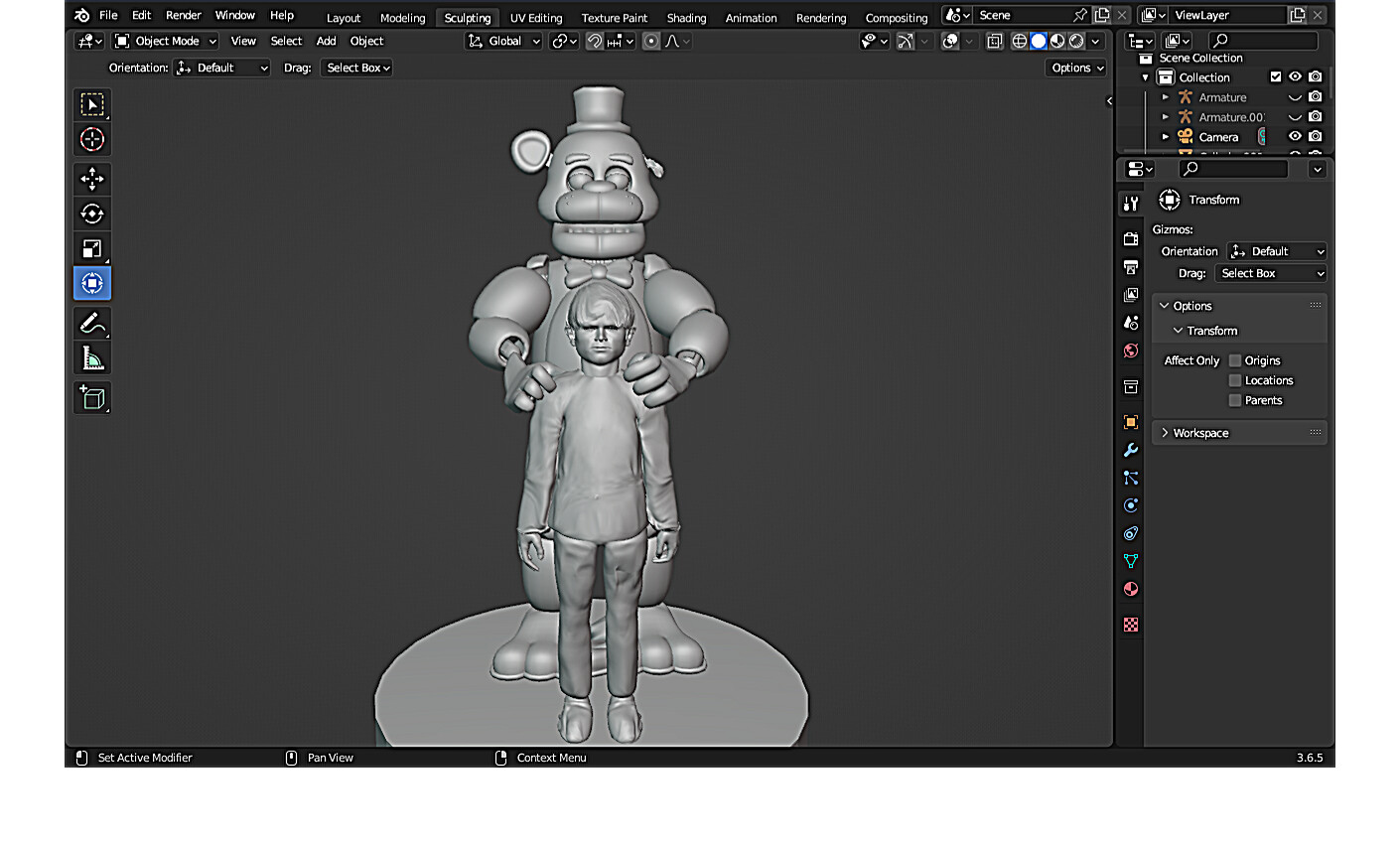Switch to the UV Editing workspace tab

coord(536,18)
